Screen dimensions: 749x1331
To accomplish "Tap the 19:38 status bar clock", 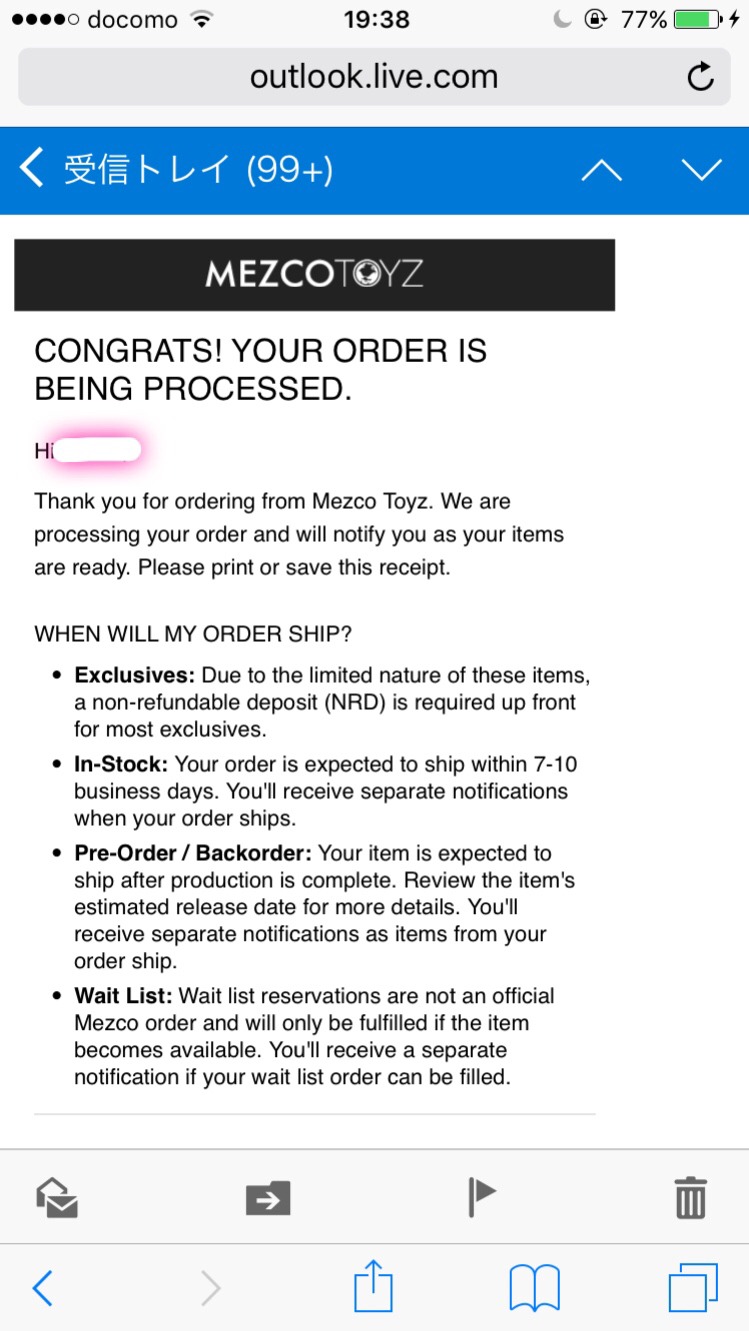I will (x=374, y=19).
